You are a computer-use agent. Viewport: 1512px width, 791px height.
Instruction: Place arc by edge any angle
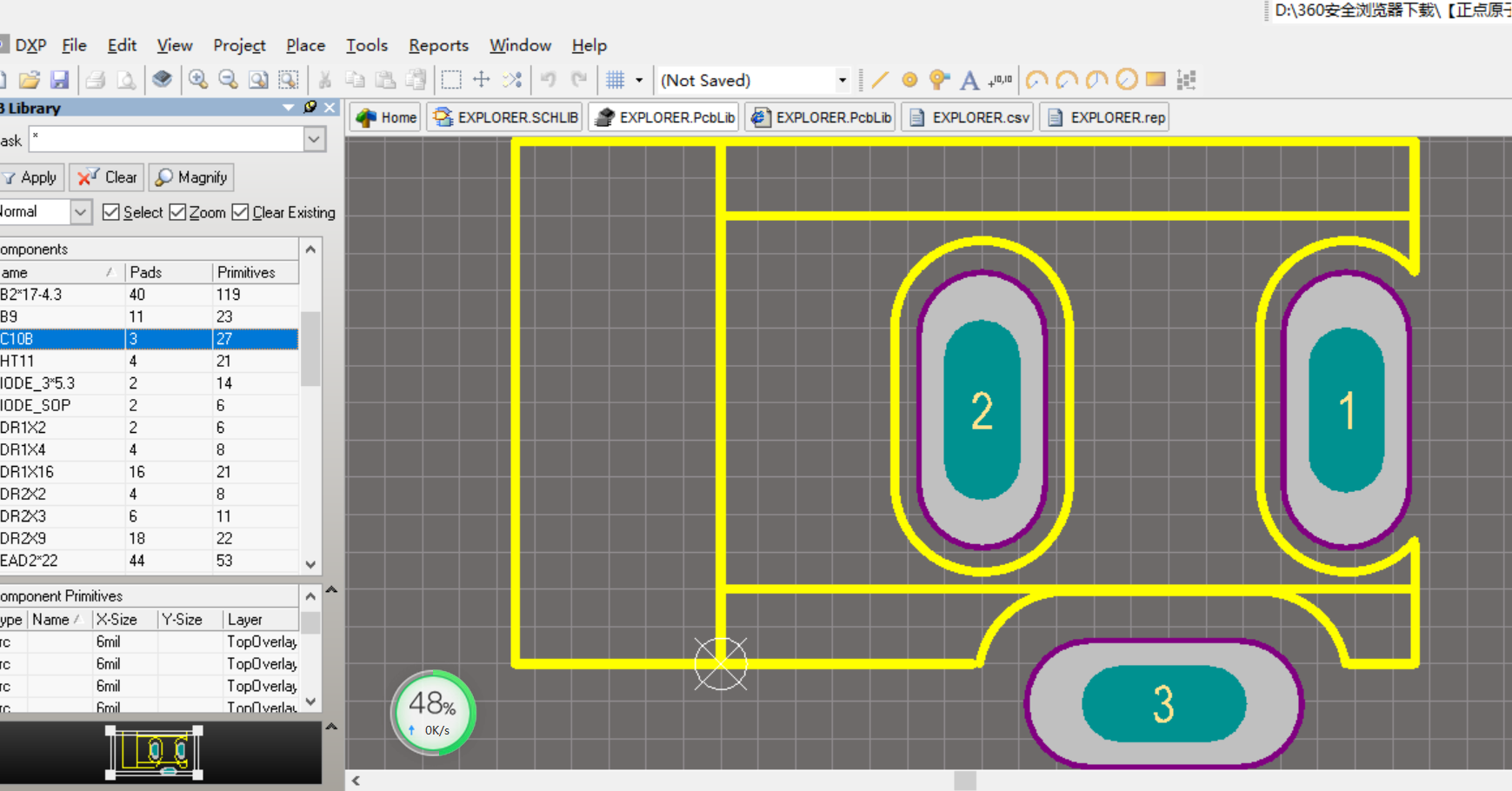[1096, 80]
